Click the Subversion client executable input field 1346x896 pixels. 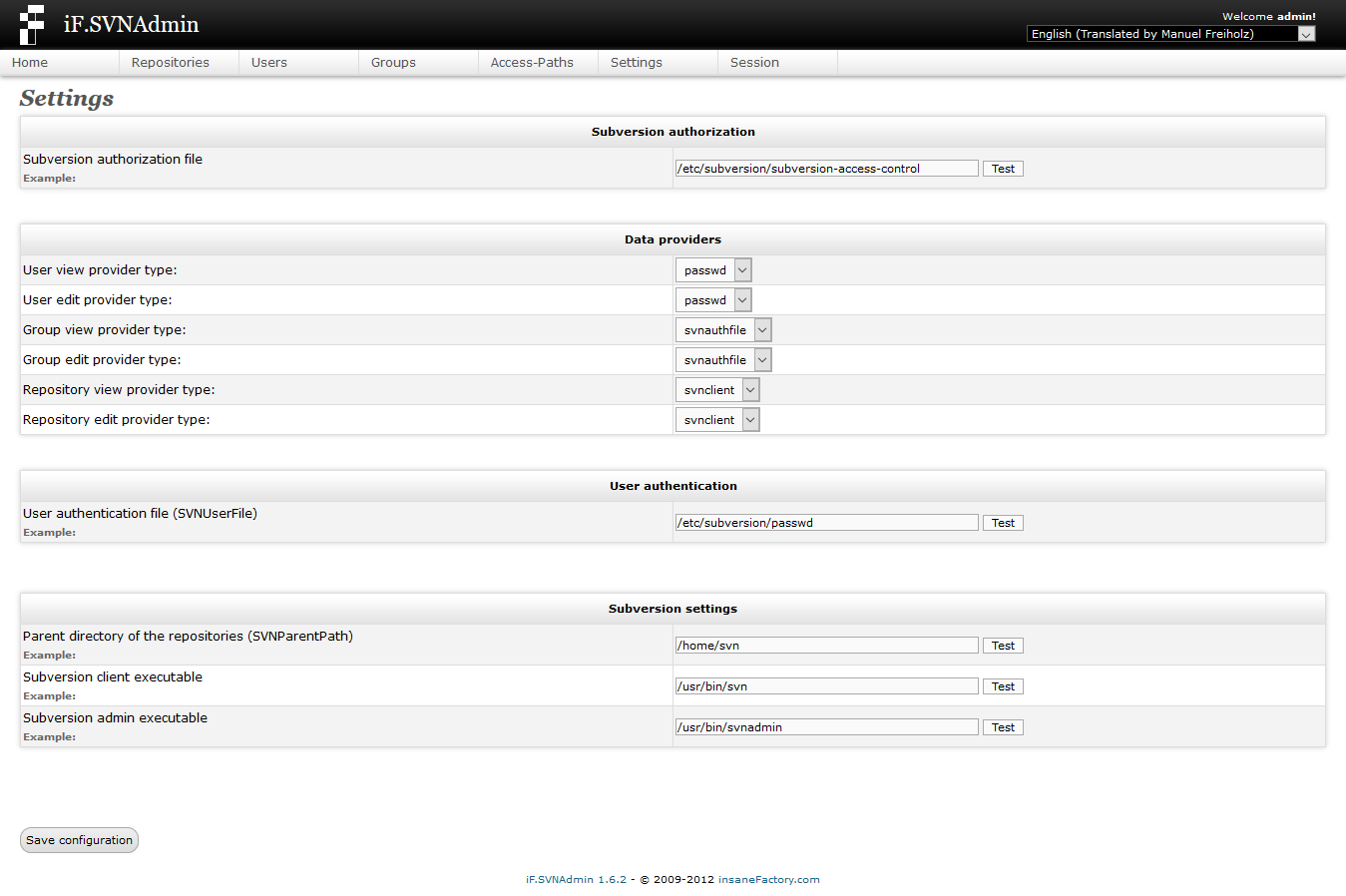826,685
